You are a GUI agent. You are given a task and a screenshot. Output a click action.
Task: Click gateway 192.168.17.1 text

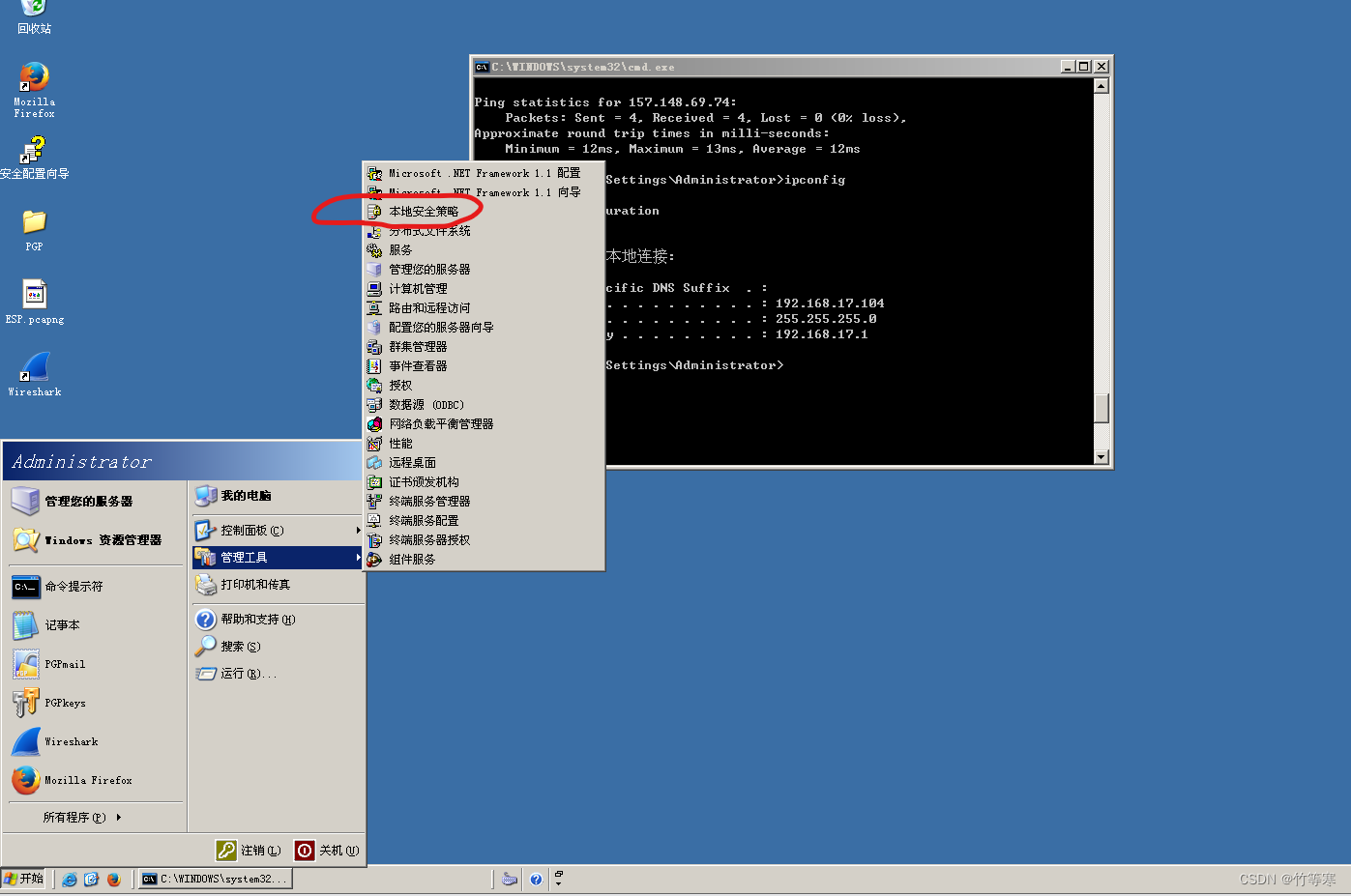(x=822, y=334)
